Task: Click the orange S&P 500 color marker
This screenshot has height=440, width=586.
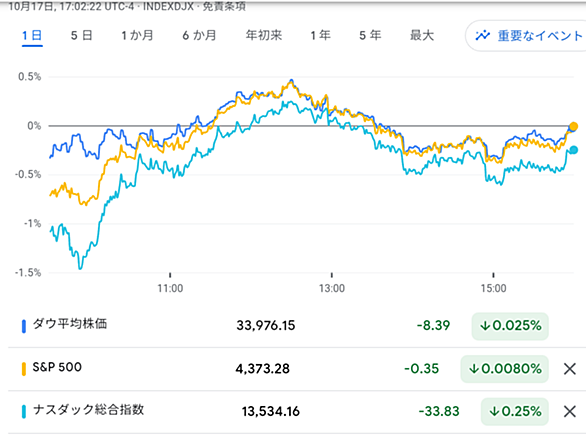Action: [24, 369]
